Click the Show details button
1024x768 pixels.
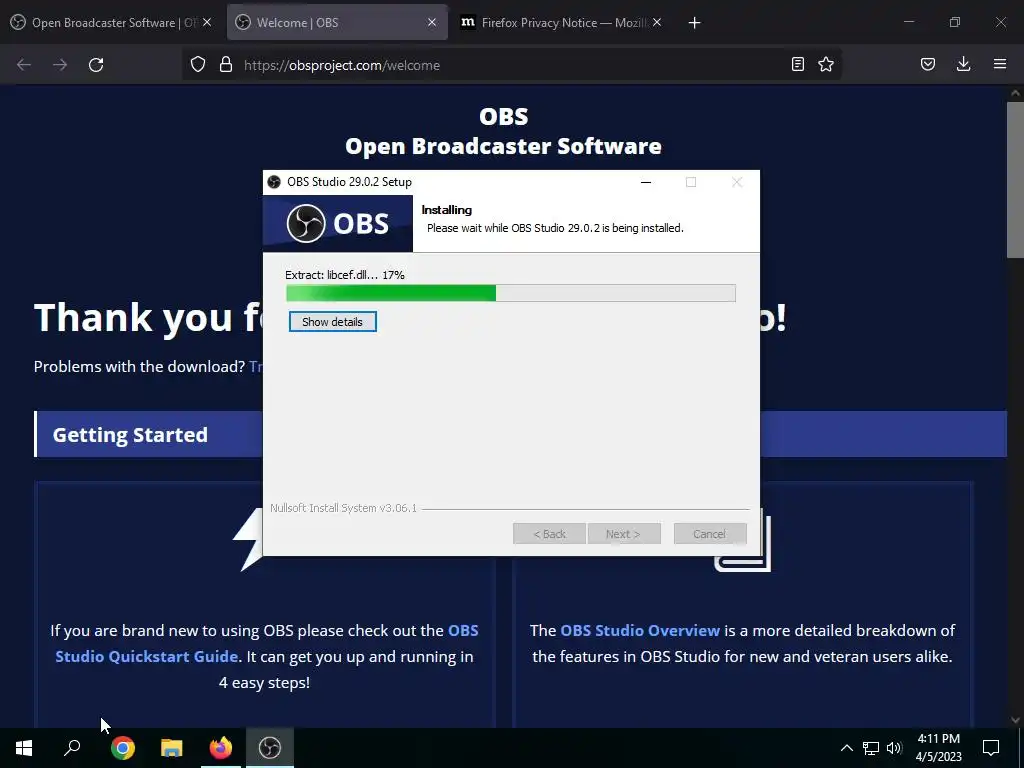click(x=332, y=322)
